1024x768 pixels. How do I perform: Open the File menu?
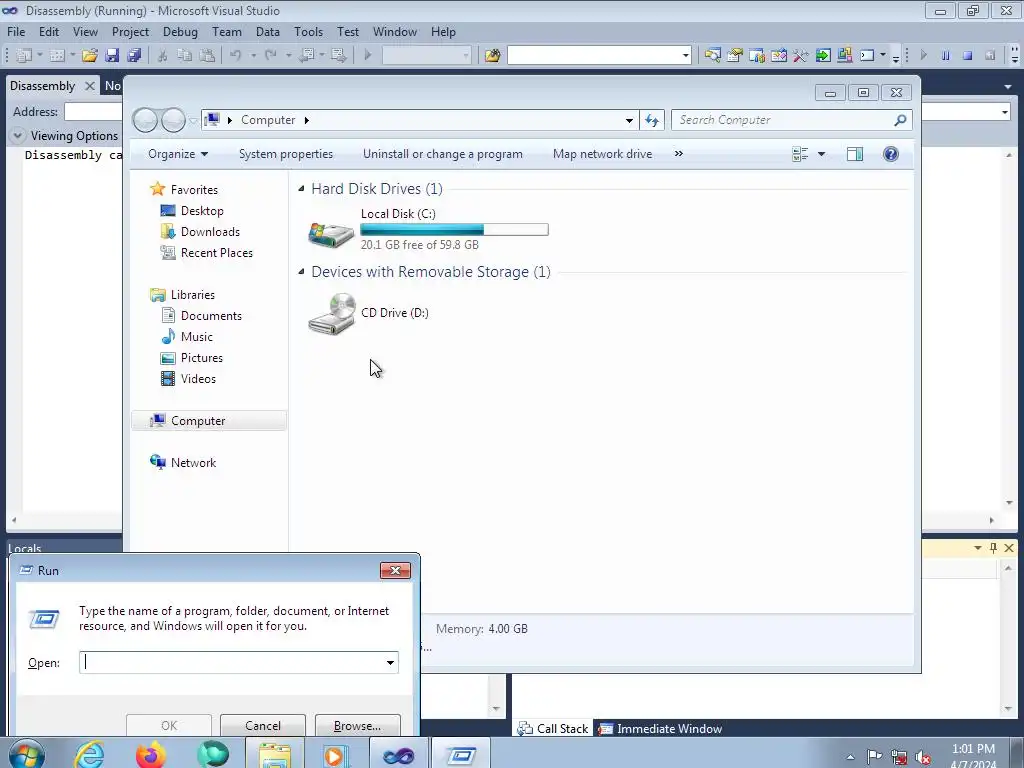click(x=16, y=31)
